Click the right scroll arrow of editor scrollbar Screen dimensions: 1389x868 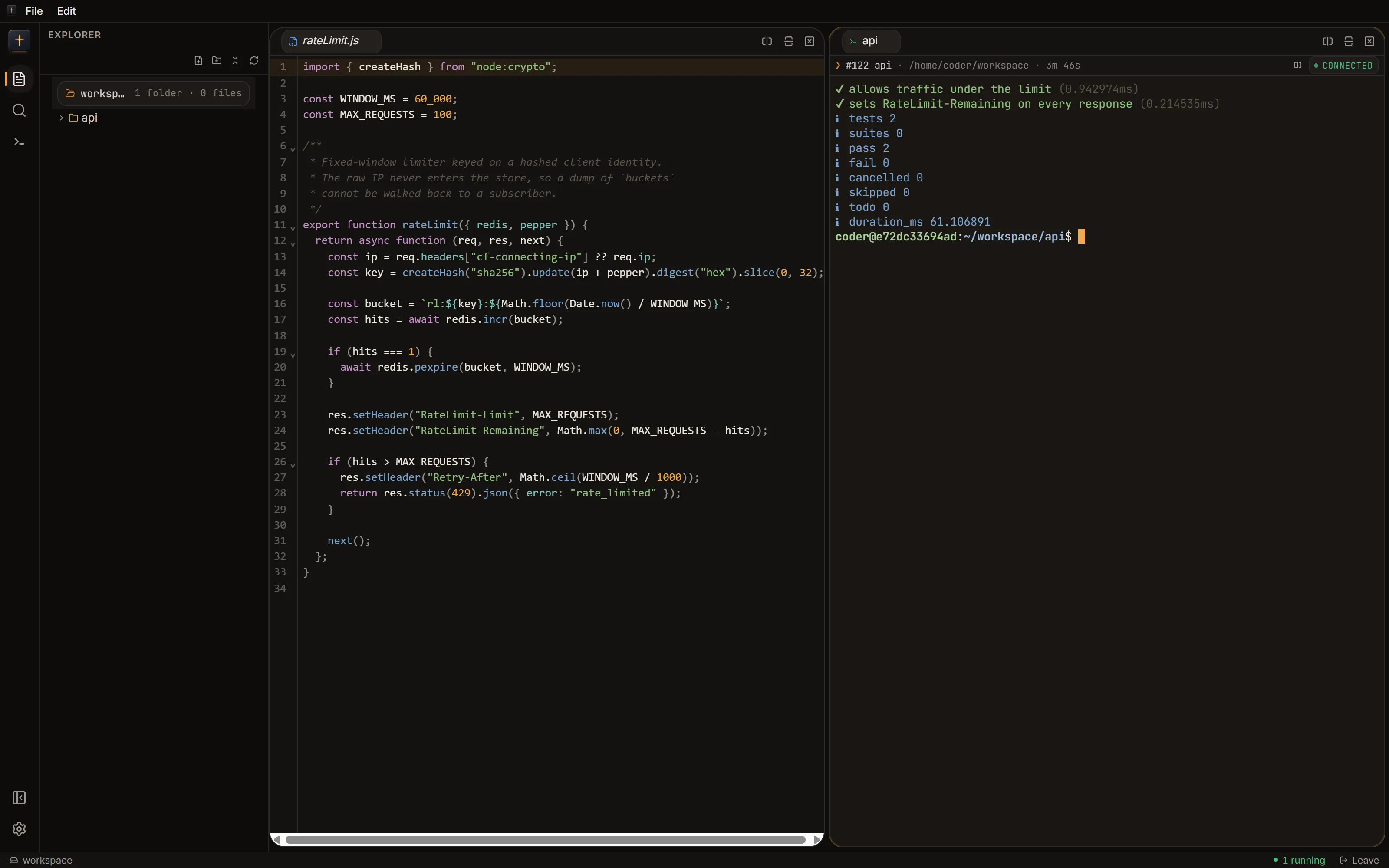[817, 840]
